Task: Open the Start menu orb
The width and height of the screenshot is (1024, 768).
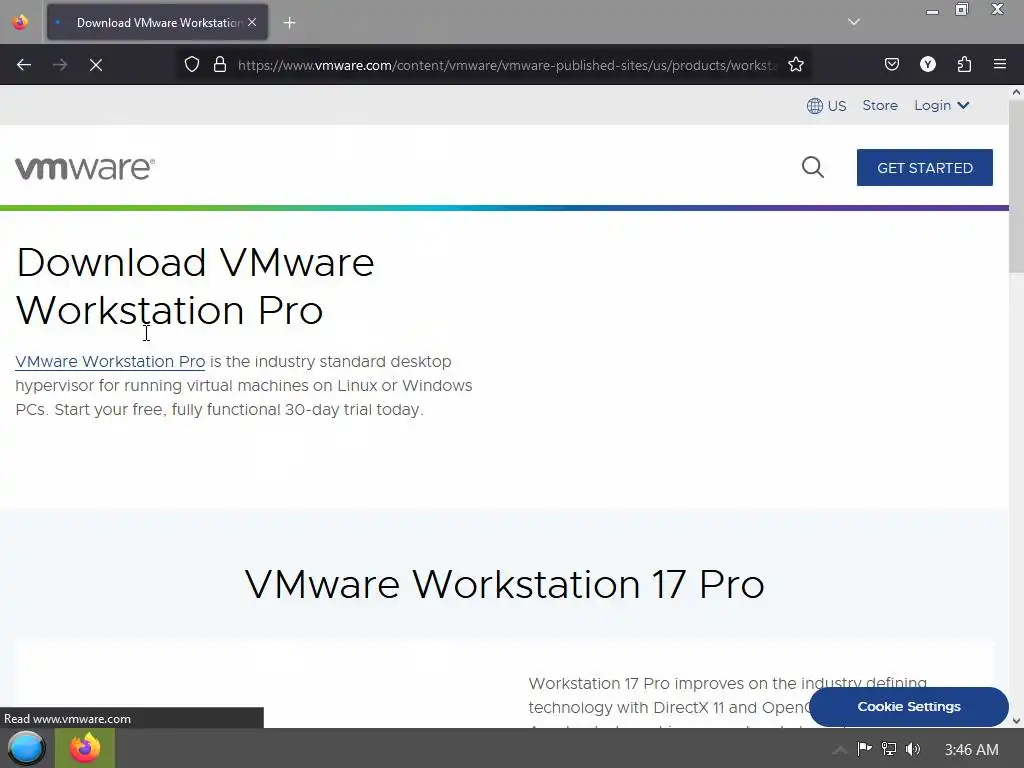Action: point(26,748)
